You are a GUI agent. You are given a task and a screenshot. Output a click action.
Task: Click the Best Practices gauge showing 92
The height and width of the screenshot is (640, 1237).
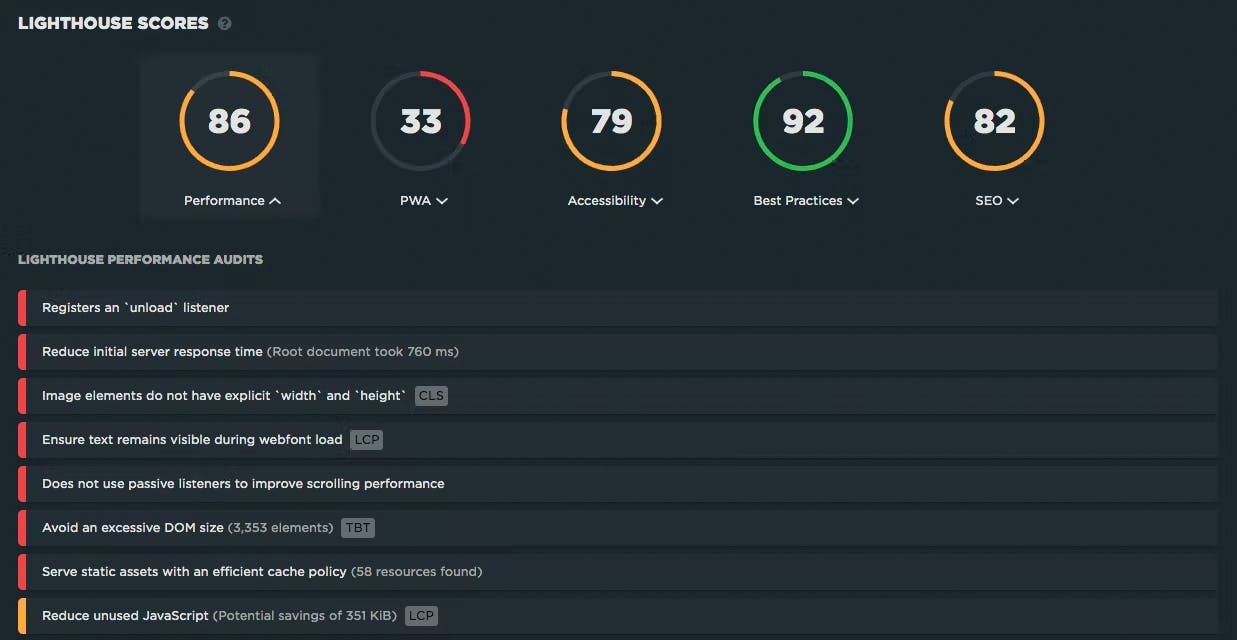pos(802,121)
